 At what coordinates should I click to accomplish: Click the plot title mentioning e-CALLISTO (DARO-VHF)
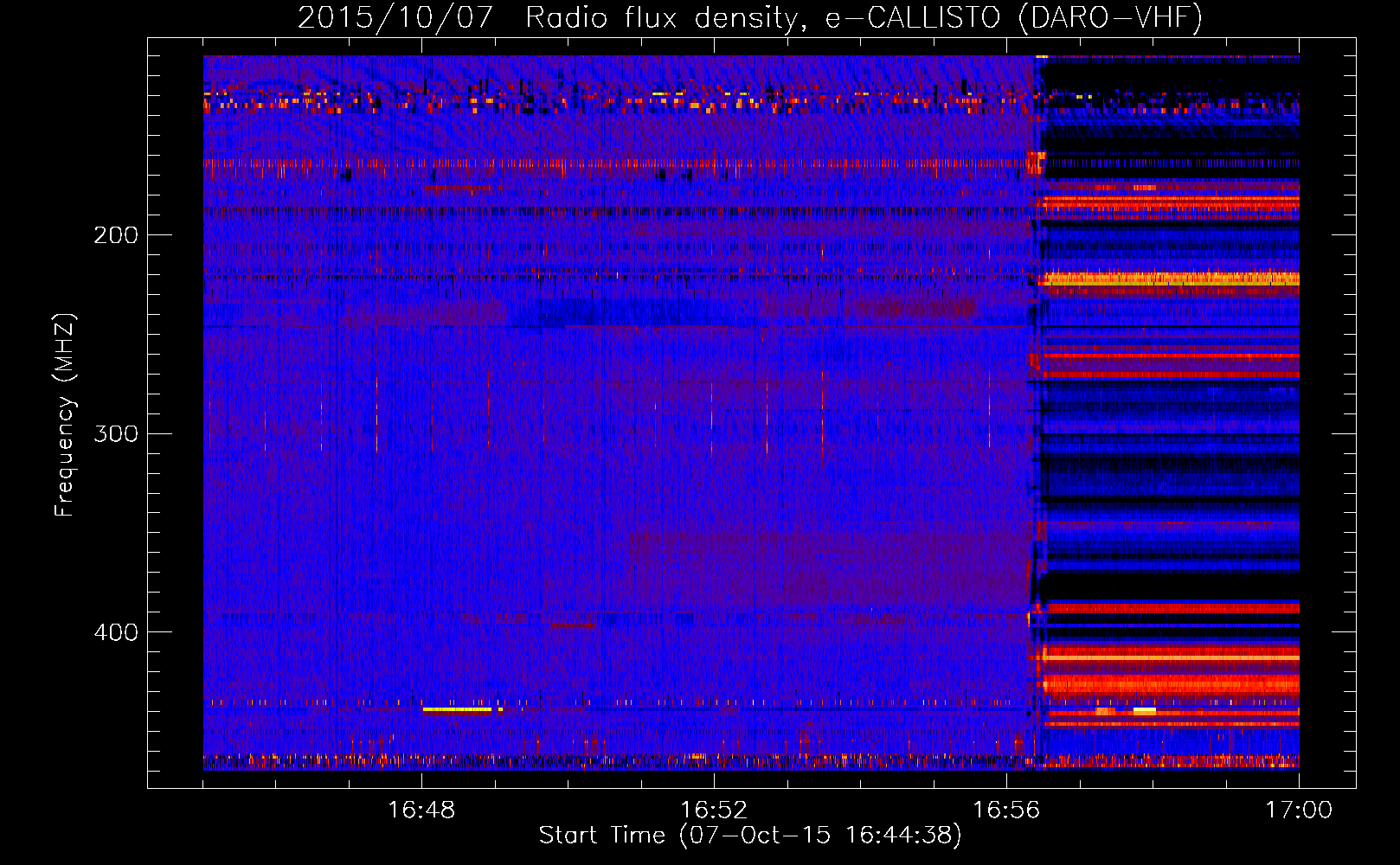tap(750, 17)
